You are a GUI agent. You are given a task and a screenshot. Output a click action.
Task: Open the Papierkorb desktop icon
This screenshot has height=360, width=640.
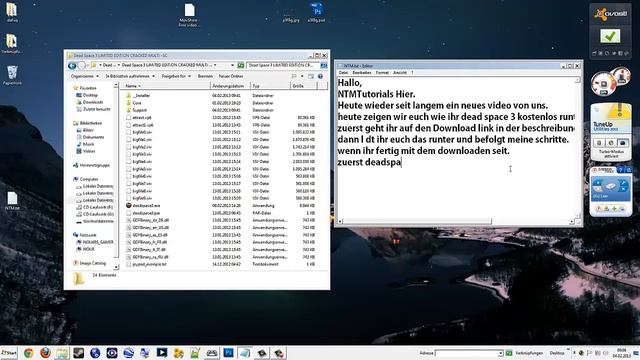(x=12, y=76)
